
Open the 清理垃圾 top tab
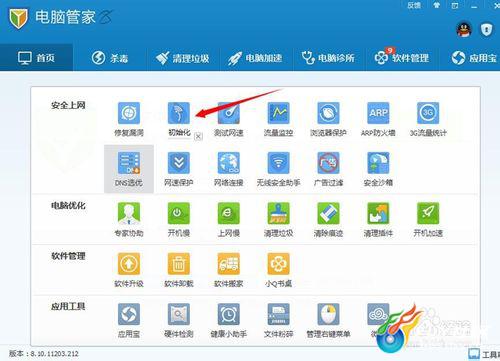pyautogui.click(x=183, y=58)
